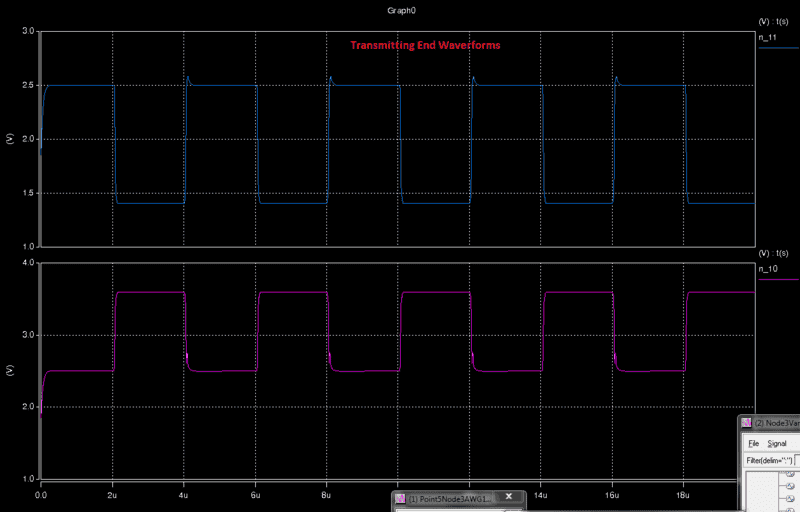
Task: Click the Graph0 title
Action: pyautogui.click(x=400, y=8)
